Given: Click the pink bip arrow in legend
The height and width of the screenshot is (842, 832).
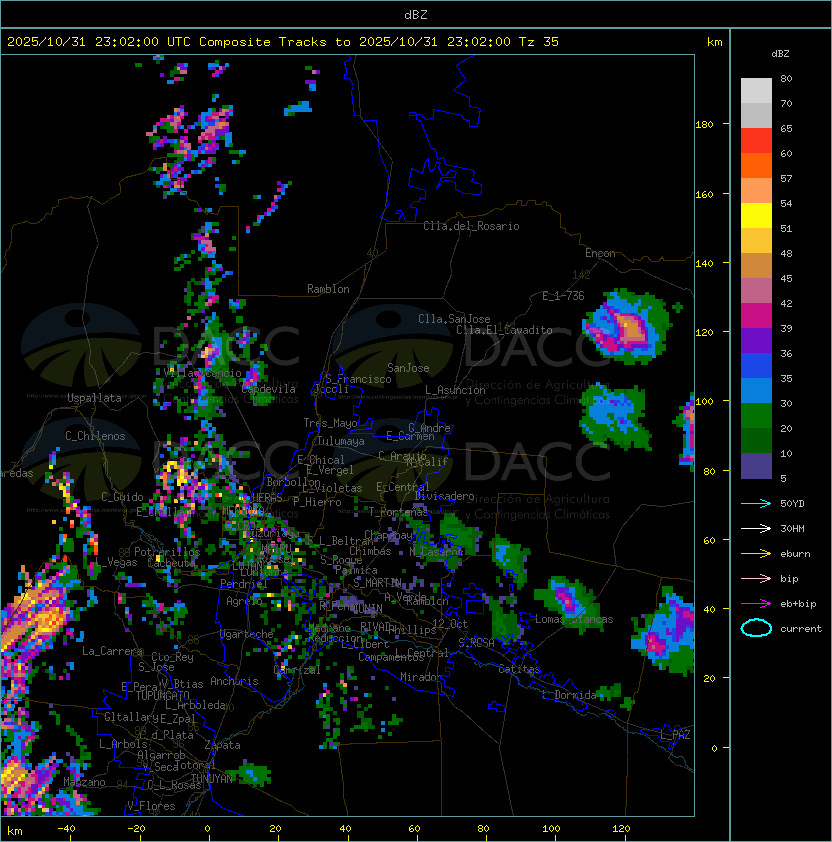Looking at the screenshot, I should (756, 579).
